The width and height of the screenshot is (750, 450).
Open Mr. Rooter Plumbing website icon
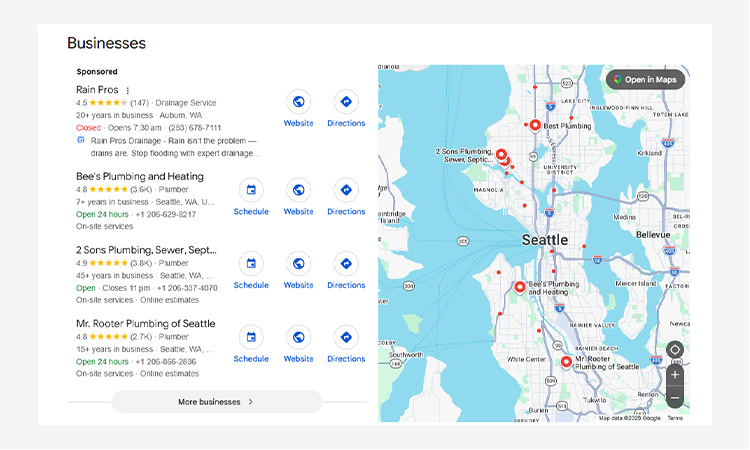tap(298, 338)
